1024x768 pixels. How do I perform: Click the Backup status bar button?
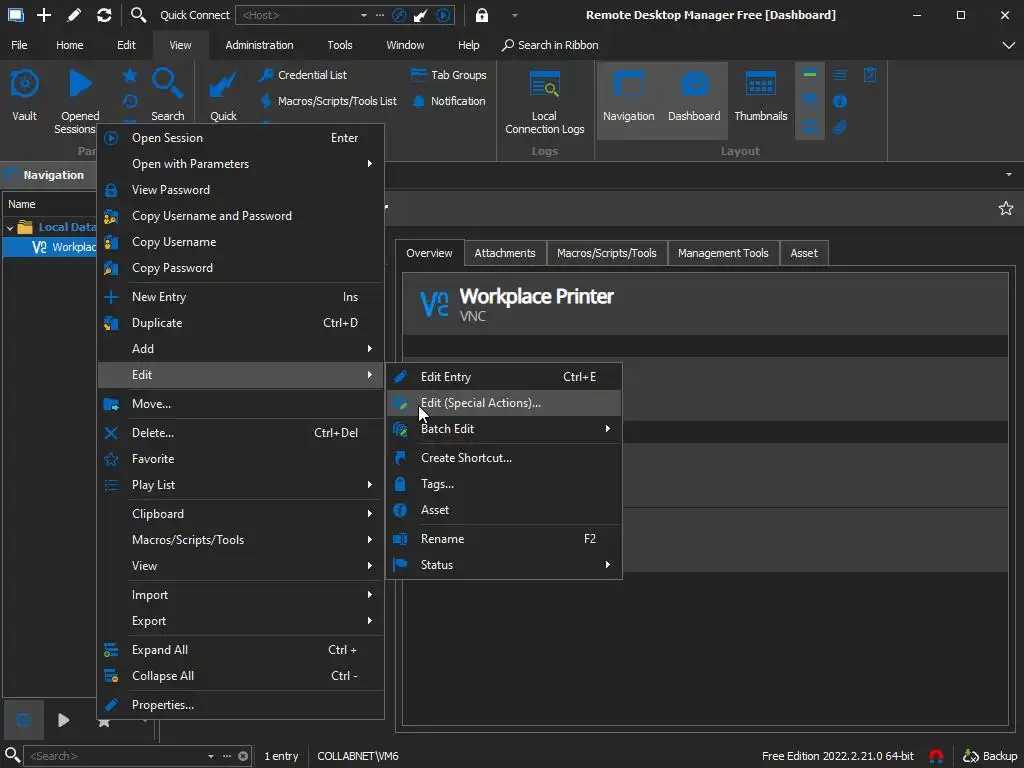(990, 756)
